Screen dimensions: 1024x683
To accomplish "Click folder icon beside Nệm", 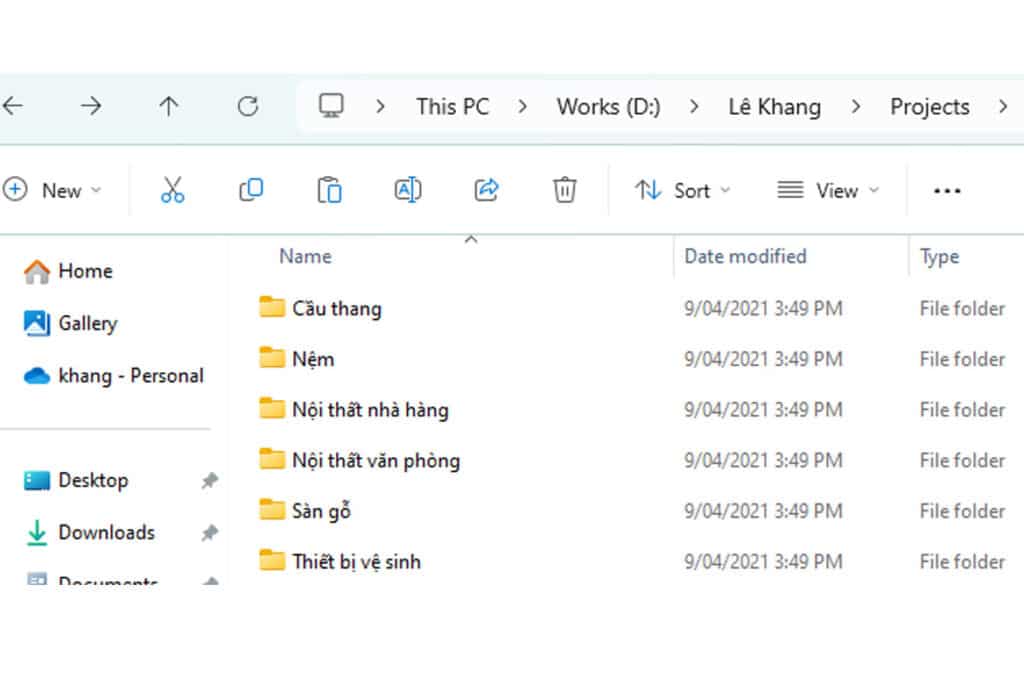I will tap(272, 358).
